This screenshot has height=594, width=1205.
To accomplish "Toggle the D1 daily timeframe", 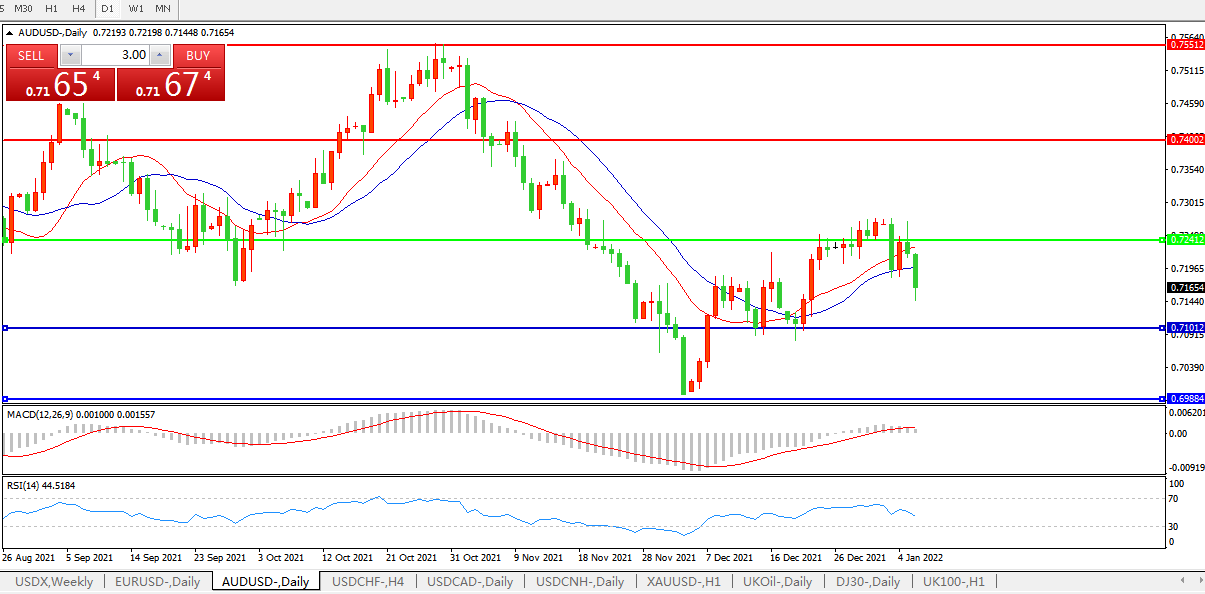I will [108, 8].
